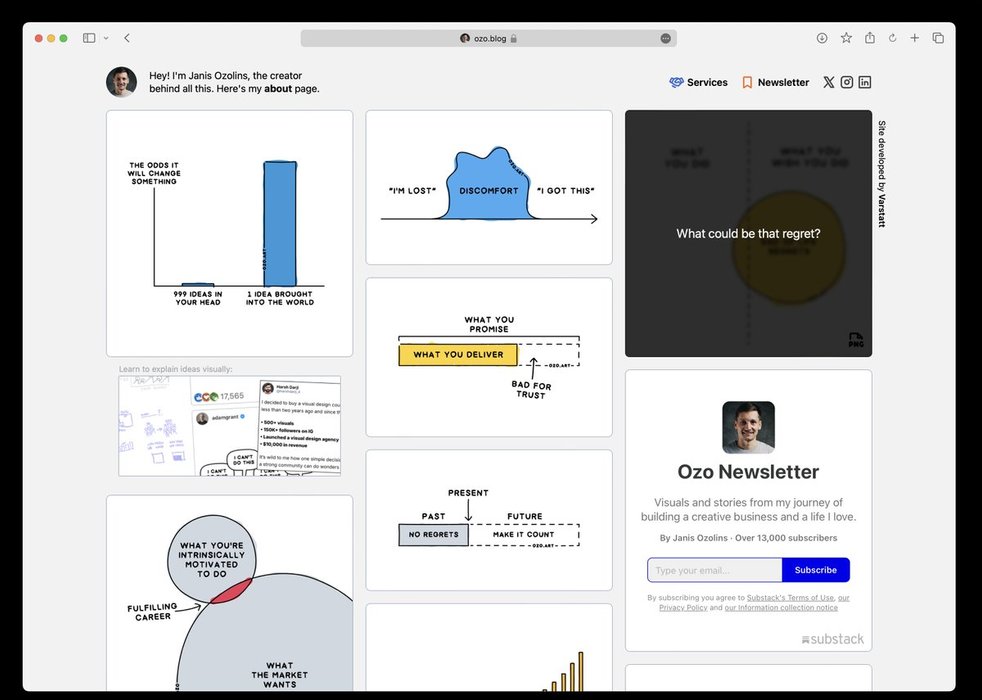Open the share icon in toolbar
Viewport: 982px width, 700px height.
[x=870, y=38]
